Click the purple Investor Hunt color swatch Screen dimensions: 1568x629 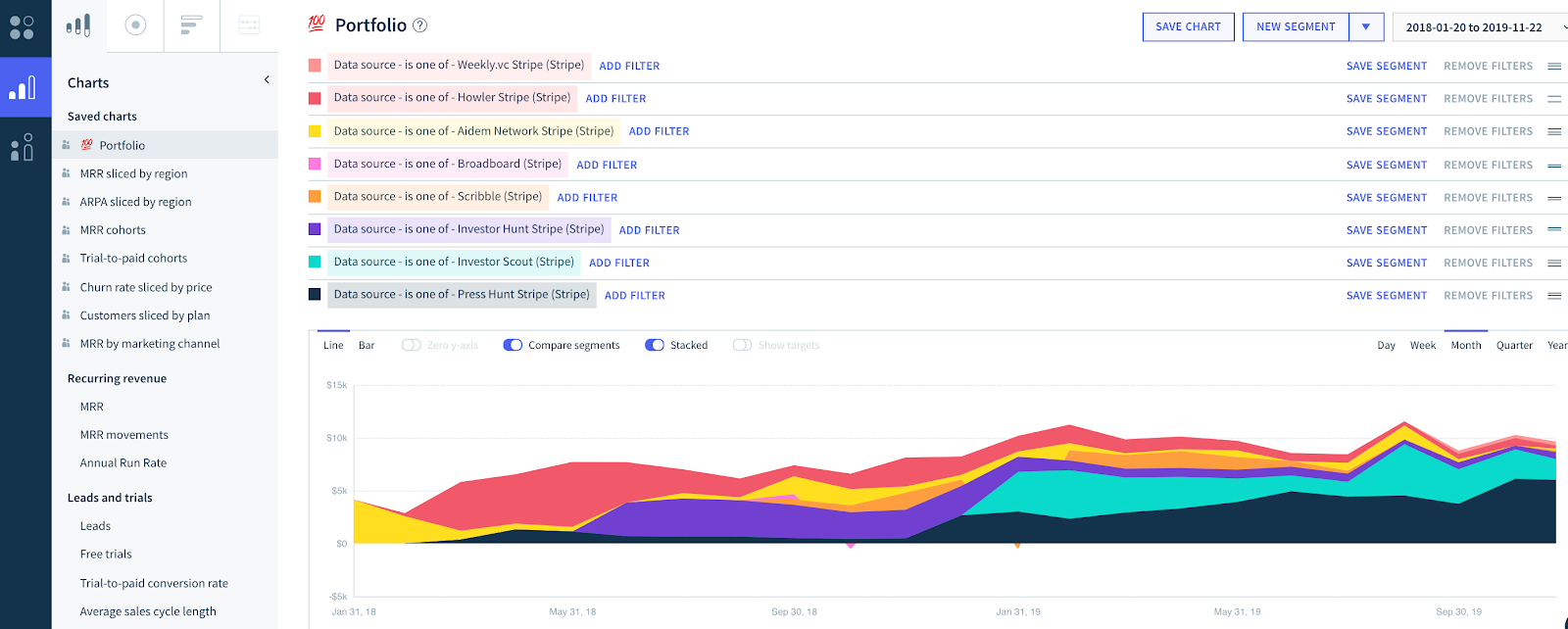tap(315, 229)
